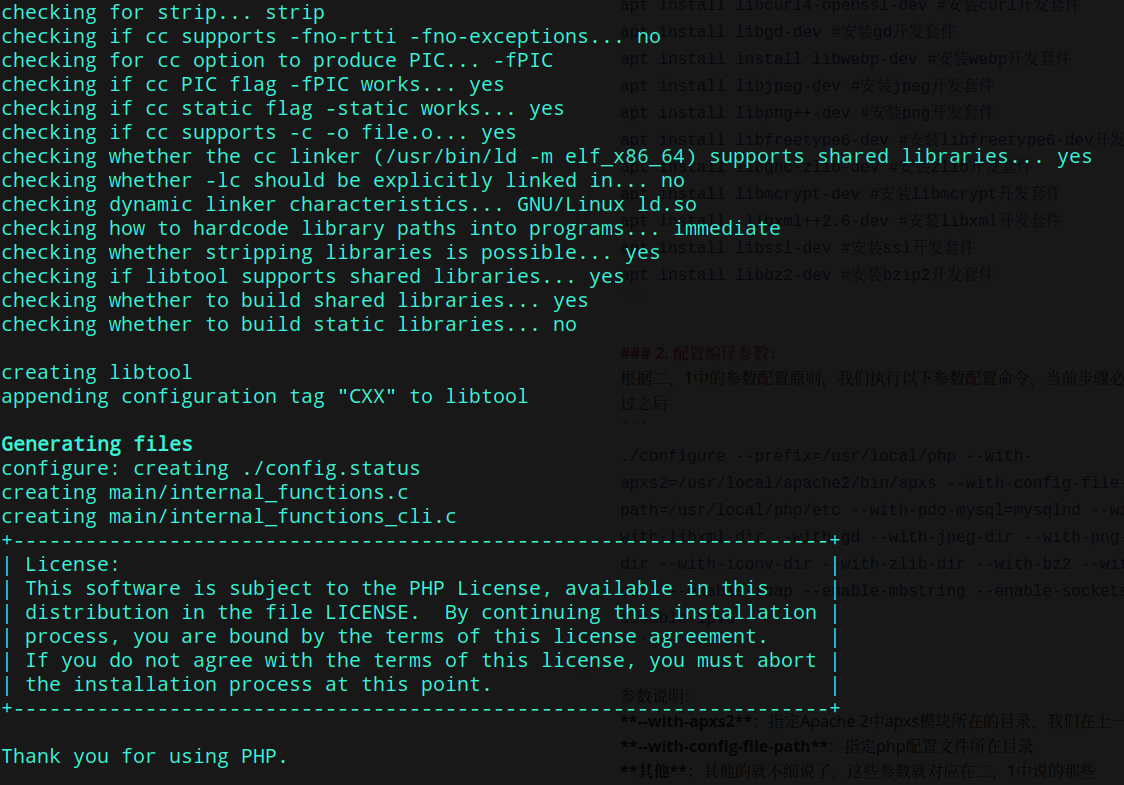The image size is (1124, 785).
Task: Click the "creating main/internal_functions_cli.c" line
Action: tap(228, 516)
